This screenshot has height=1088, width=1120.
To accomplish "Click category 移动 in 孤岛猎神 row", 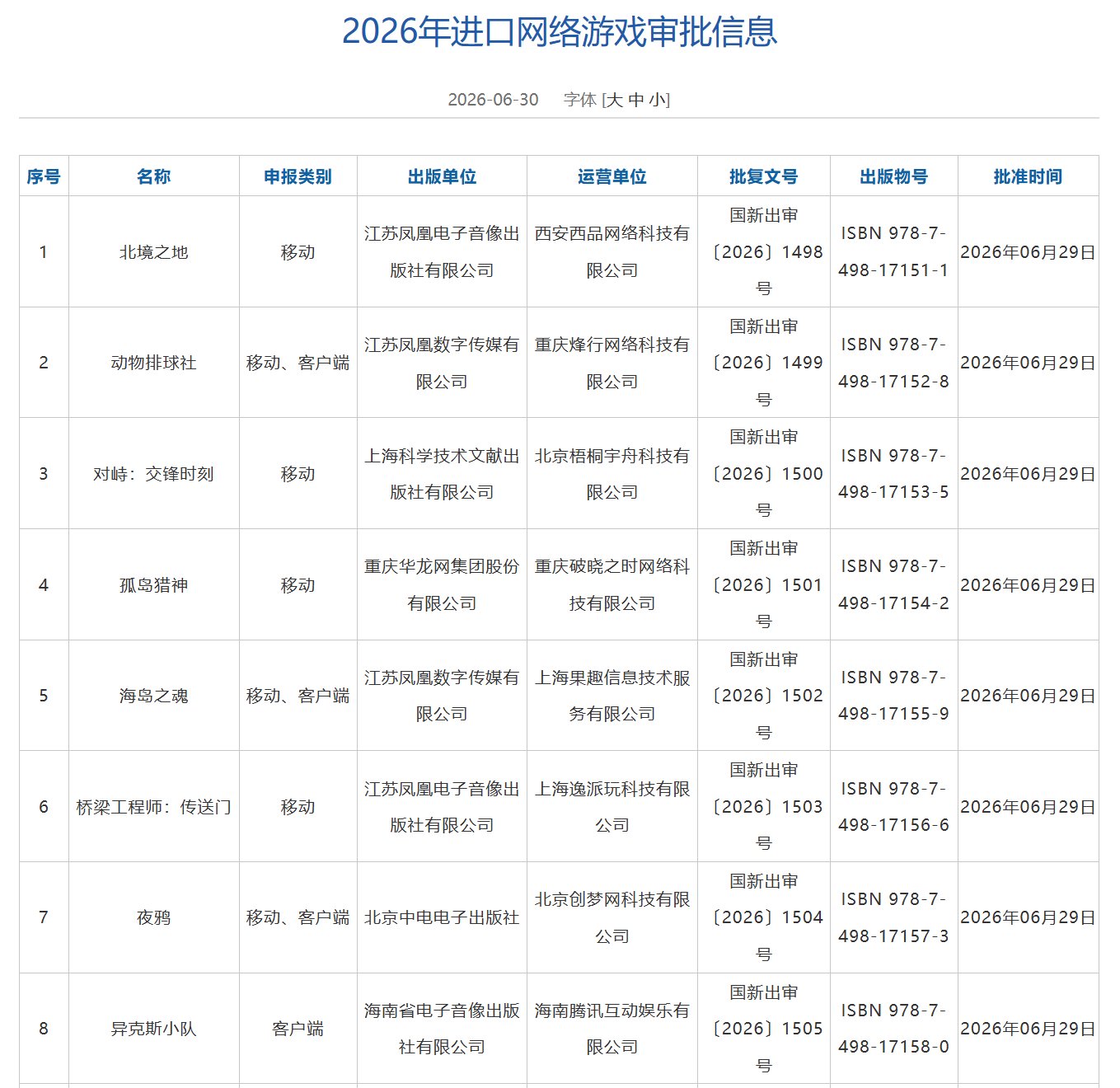I will click(x=298, y=585).
